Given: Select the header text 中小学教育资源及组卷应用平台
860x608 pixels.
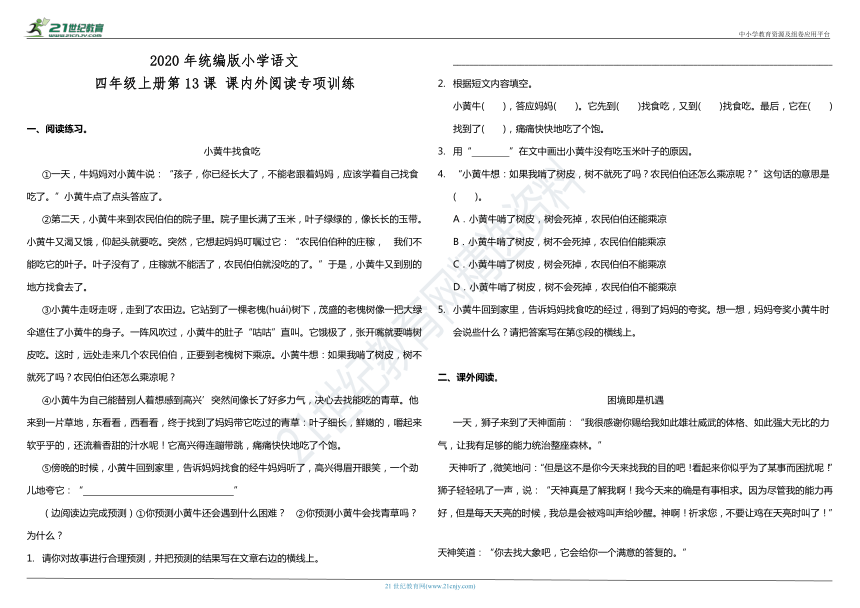Looking at the screenshot, I should pos(784,34).
